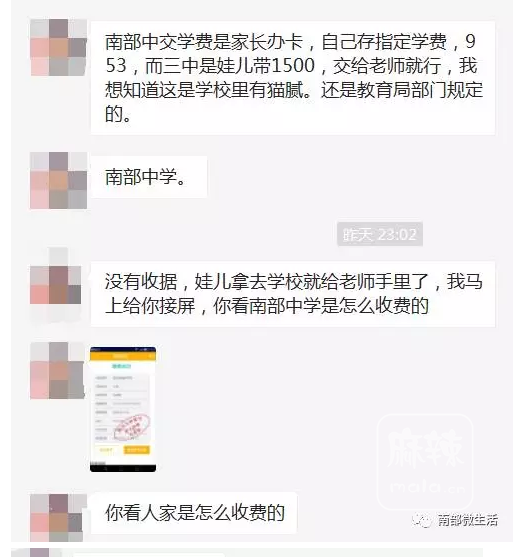Tap the partially visible avatar at the bottom
Viewport: 520px width, 557px height.
(39, 553)
